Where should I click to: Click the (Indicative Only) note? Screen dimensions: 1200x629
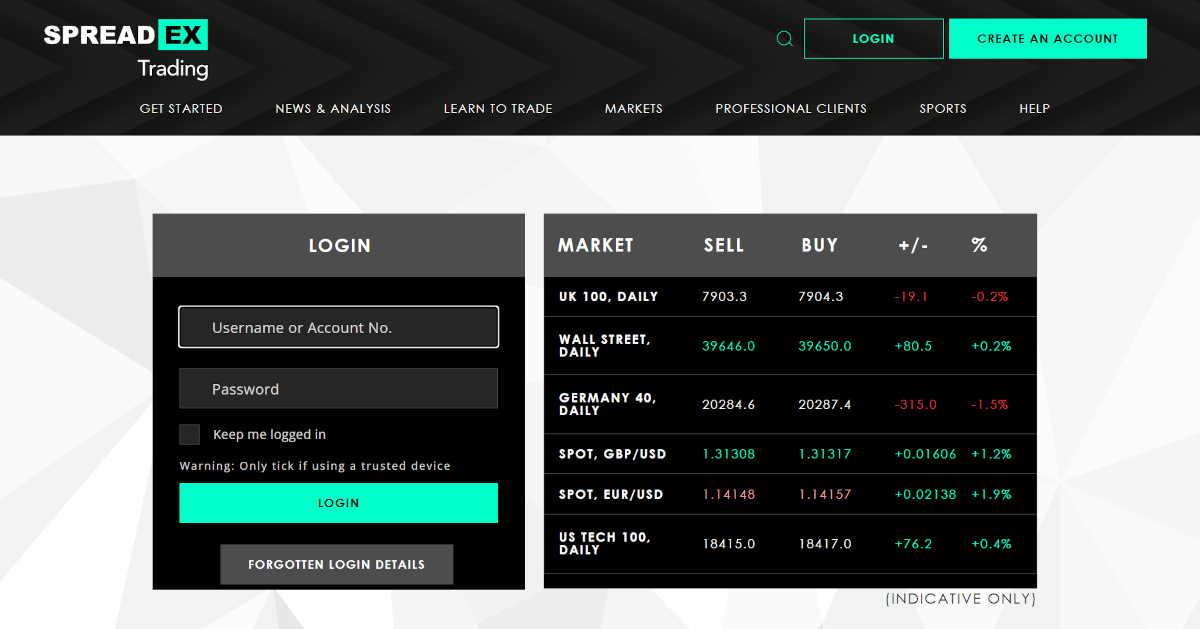[961, 599]
